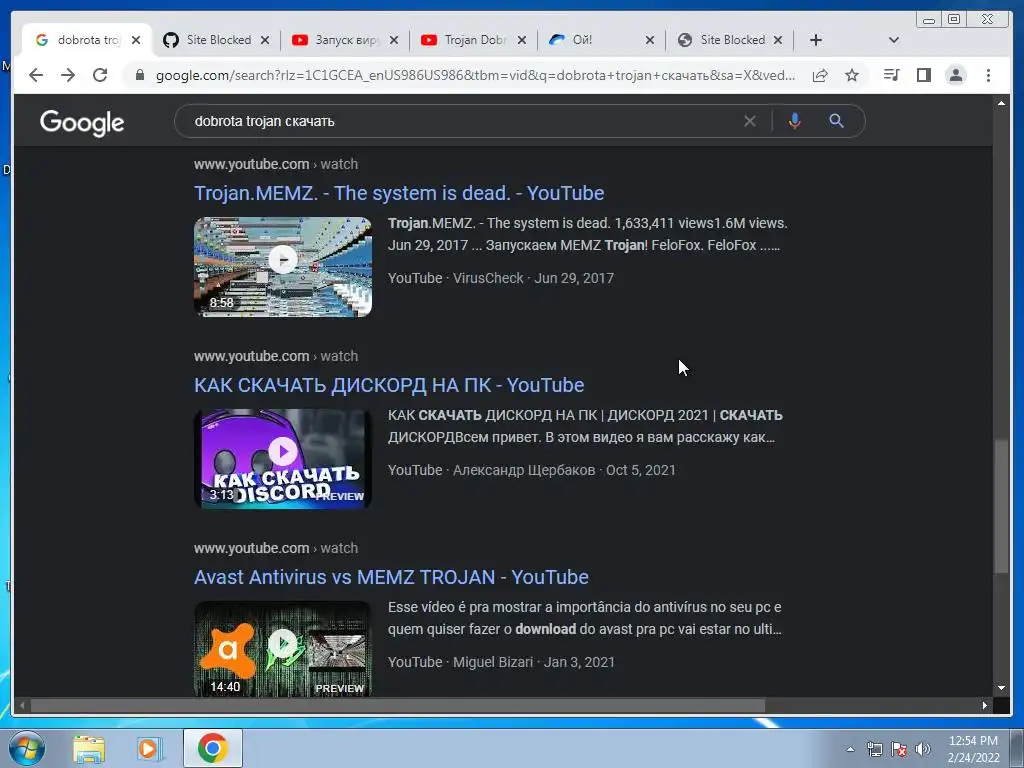Open the tab search dropdown arrow
This screenshot has height=768, width=1024.
pyautogui.click(x=893, y=40)
